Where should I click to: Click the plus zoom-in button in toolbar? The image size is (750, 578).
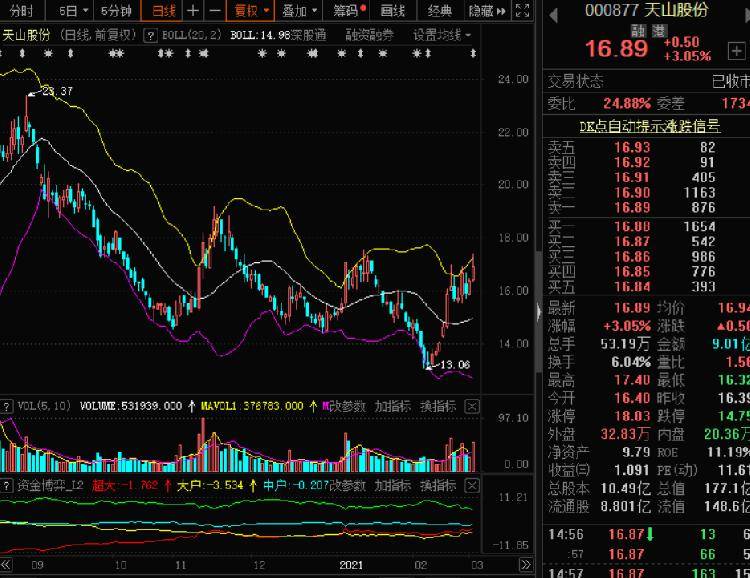(x=193, y=11)
